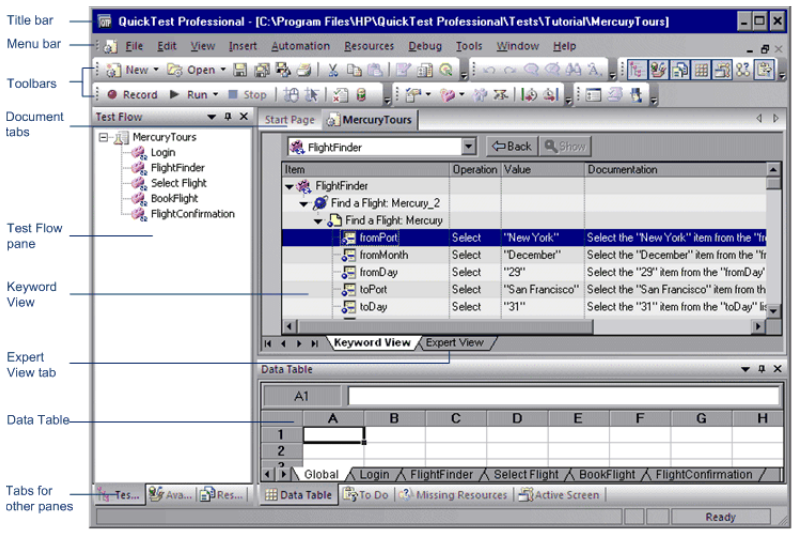Click the magnifier results icon beside Paste group
The image size is (806, 542).
pos(446,69)
